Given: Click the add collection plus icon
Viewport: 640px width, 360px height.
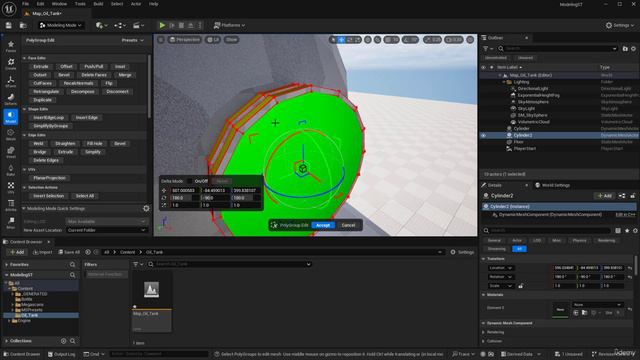Looking at the screenshot, I should point(63,341).
